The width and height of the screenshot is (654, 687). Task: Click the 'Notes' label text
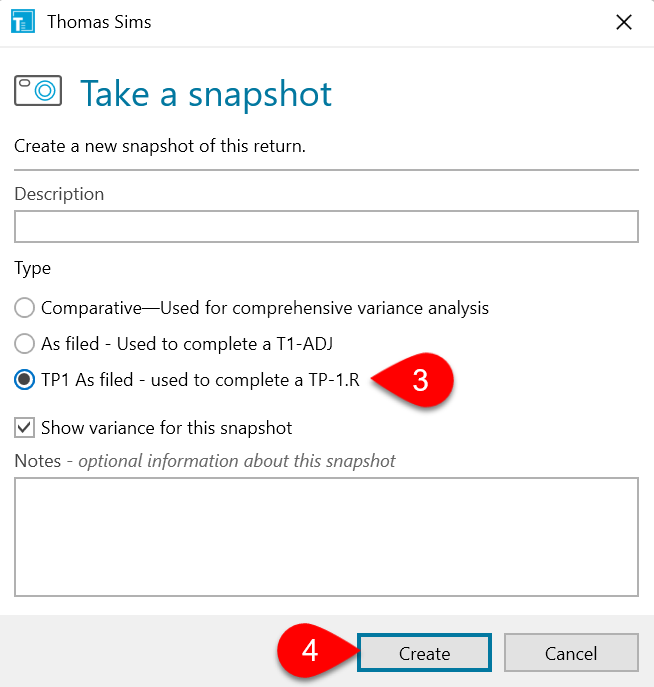[x=38, y=461]
